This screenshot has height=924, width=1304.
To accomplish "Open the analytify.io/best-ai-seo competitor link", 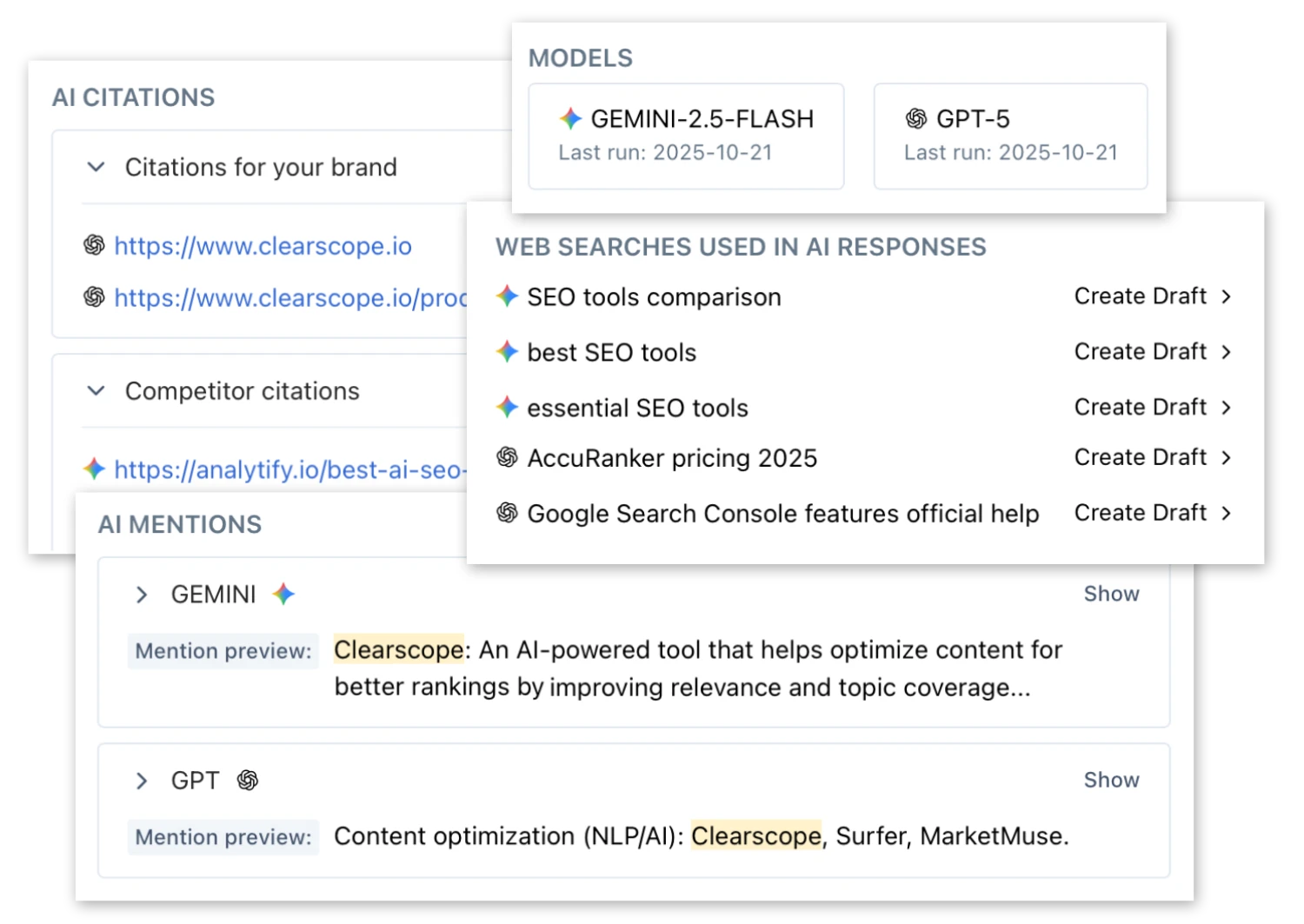I will 290,469.
